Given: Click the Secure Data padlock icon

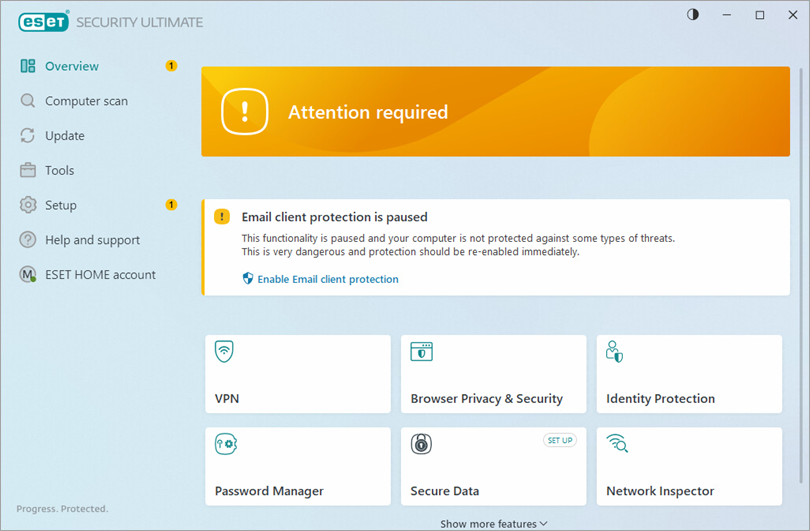Looking at the screenshot, I should (x=422, y=444).
